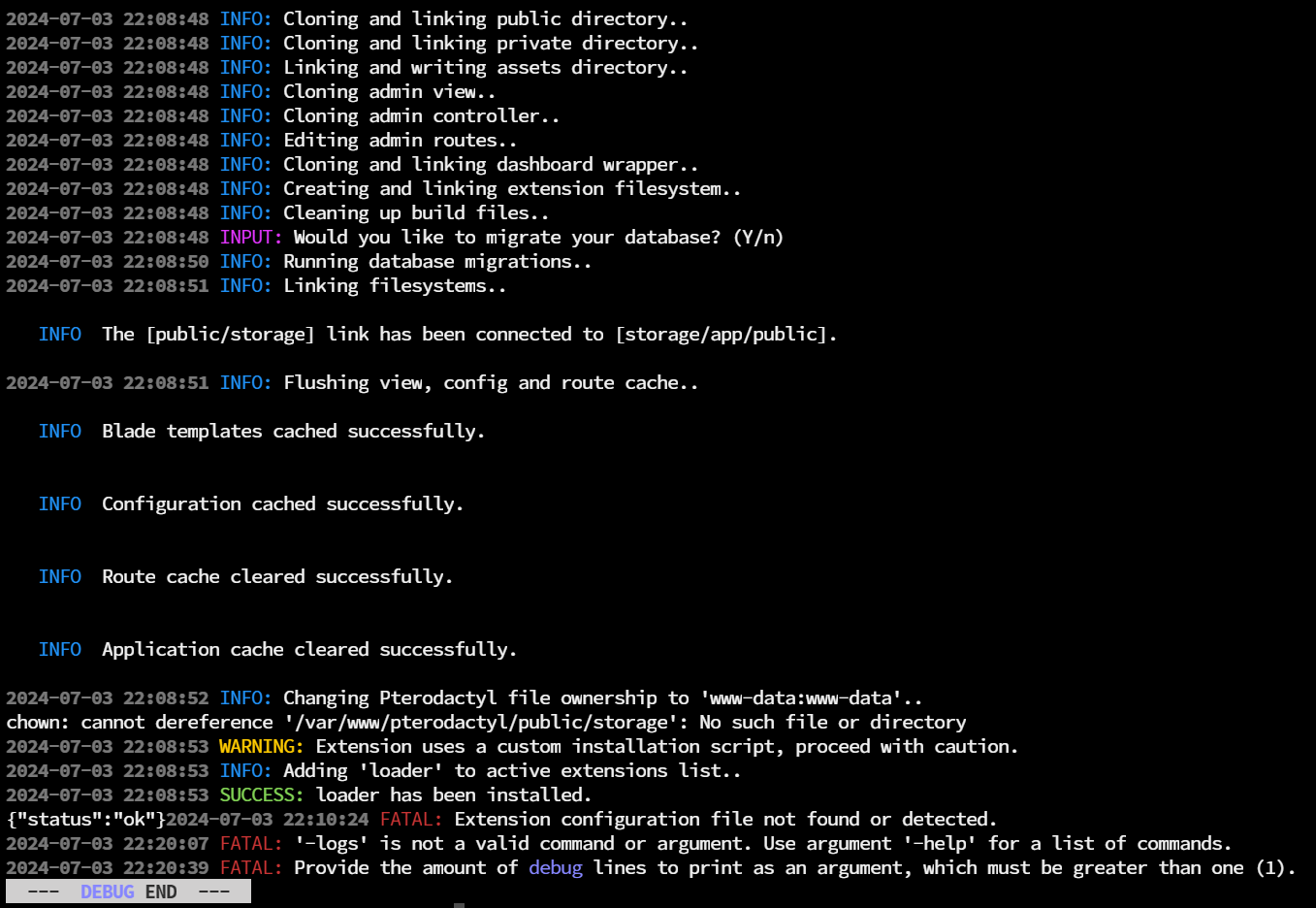
Task: Click the yellow WARNING label
Action: pos(262,746)
